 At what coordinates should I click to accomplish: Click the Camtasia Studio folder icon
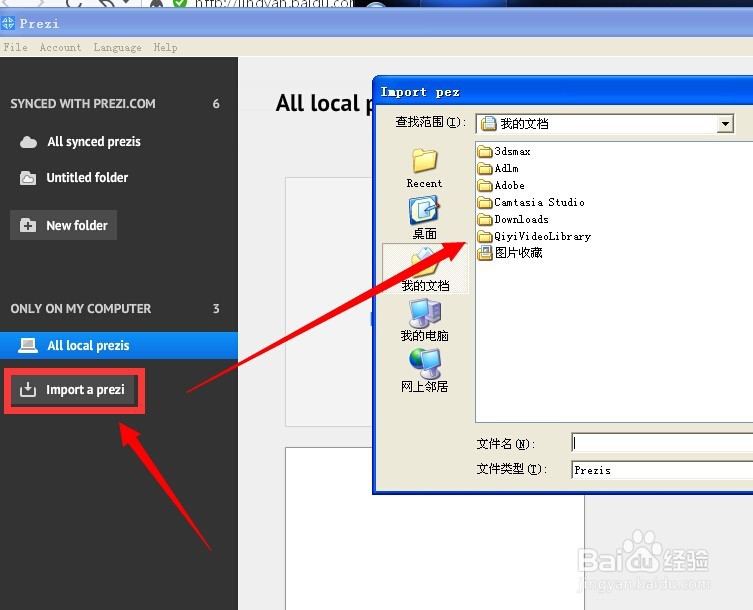pyautogui.click(x=485, y=202)
